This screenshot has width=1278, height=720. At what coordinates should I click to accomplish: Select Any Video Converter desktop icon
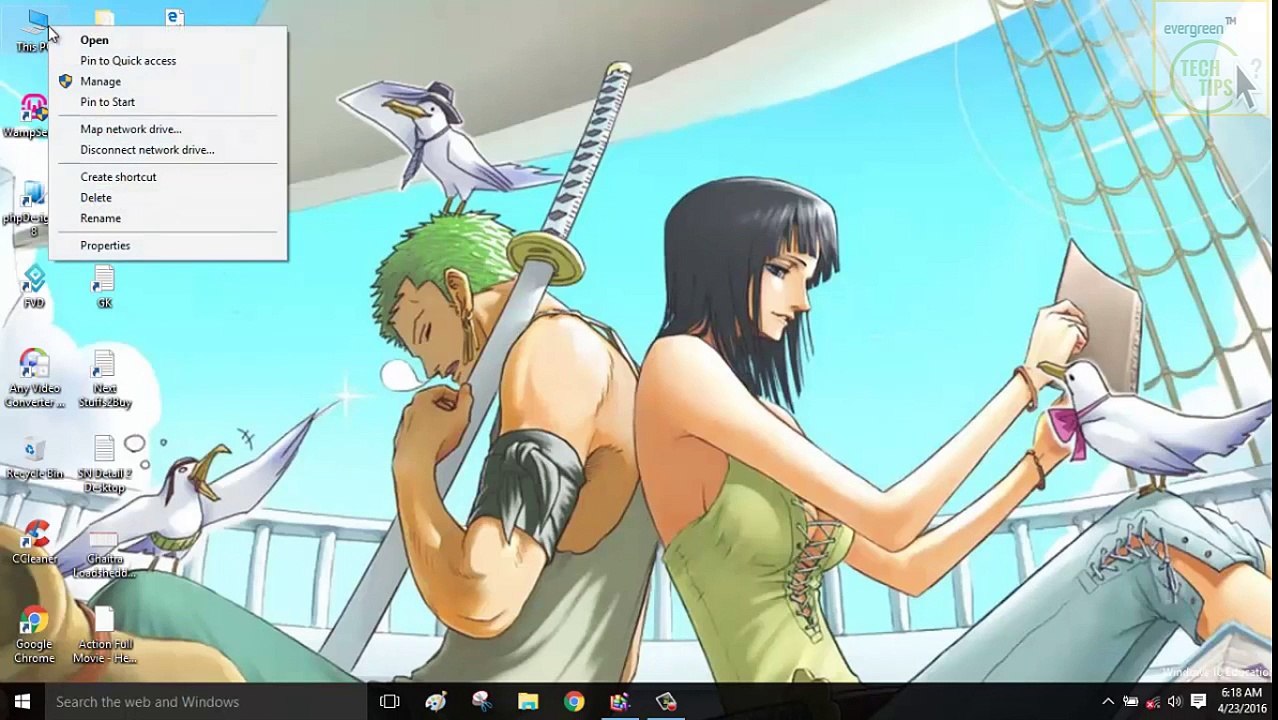coord(34,379)
